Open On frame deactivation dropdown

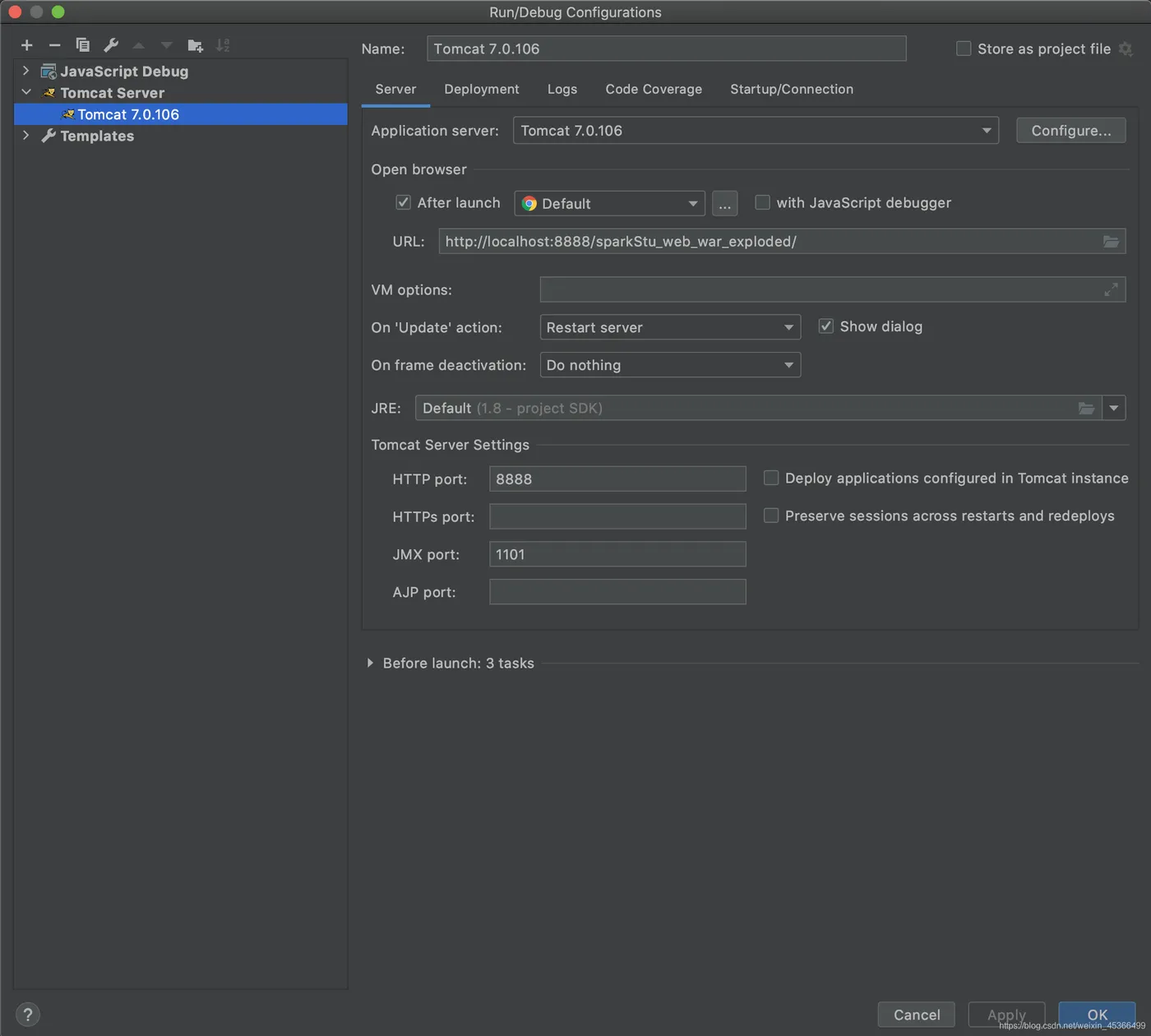click(x=670, y=365)
